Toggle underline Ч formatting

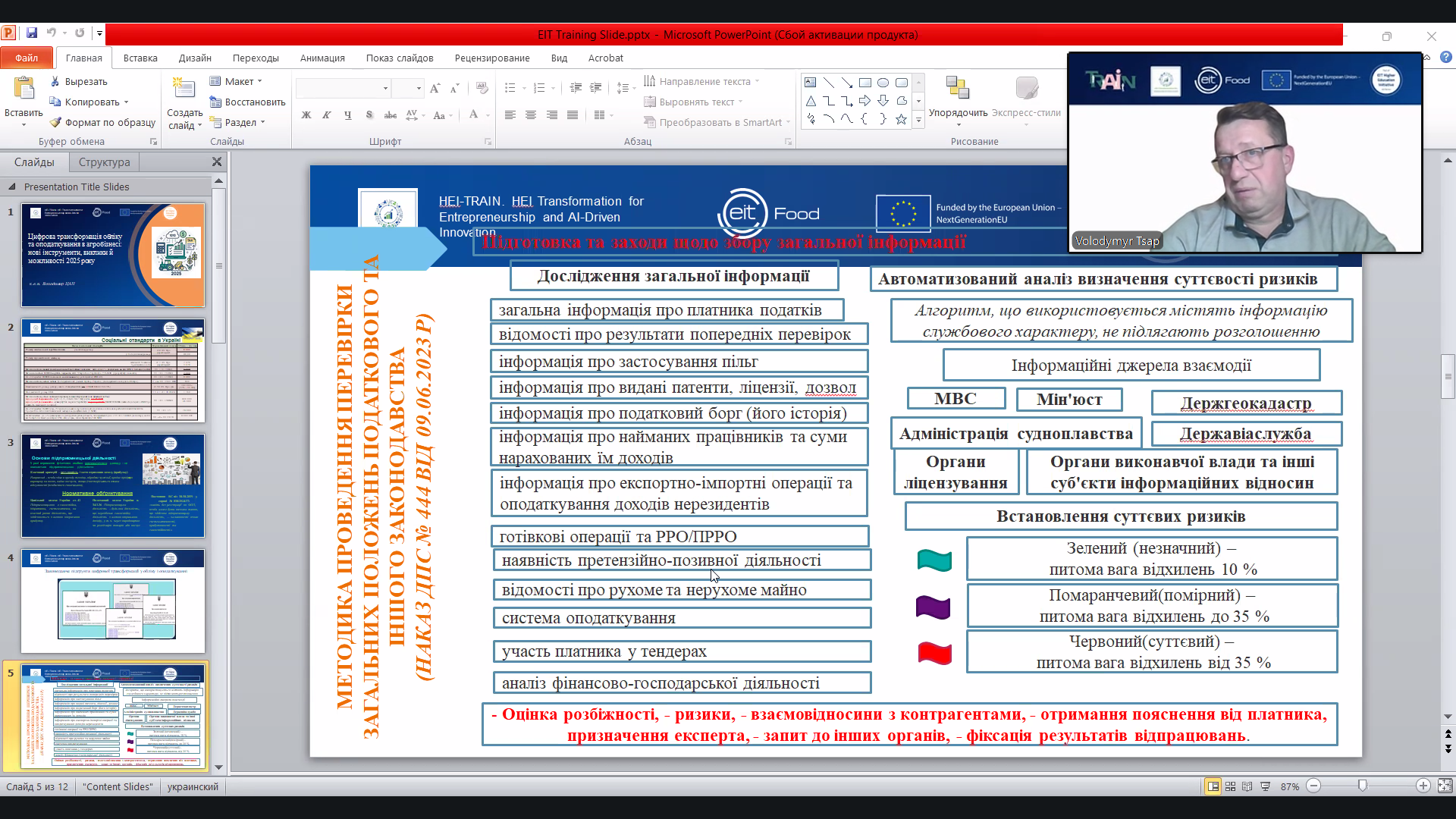[347, 115]
